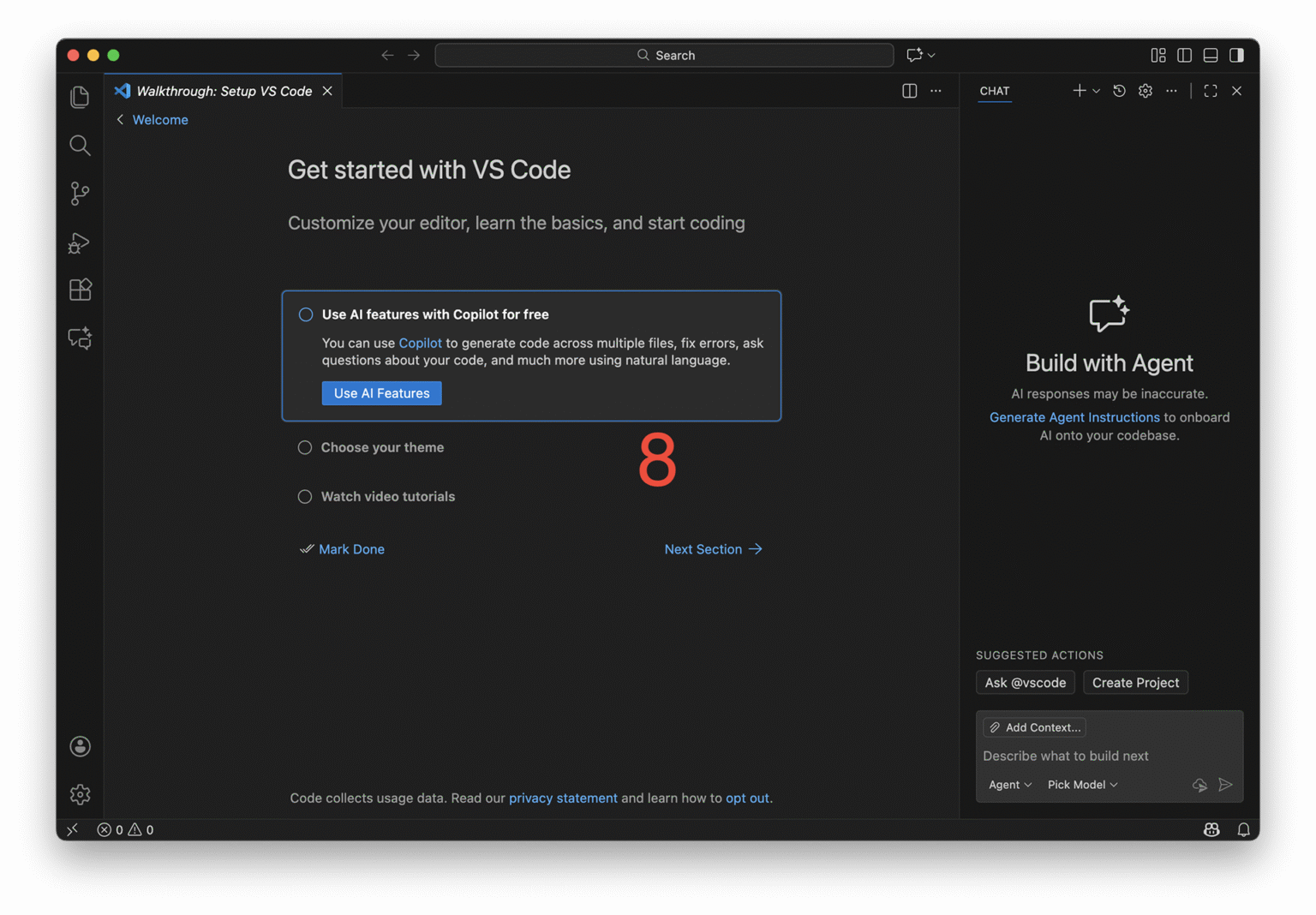Open Manage settings gear in the activity bar
The height and width of the screenshot is (915, 1316).
click(80, 794)
